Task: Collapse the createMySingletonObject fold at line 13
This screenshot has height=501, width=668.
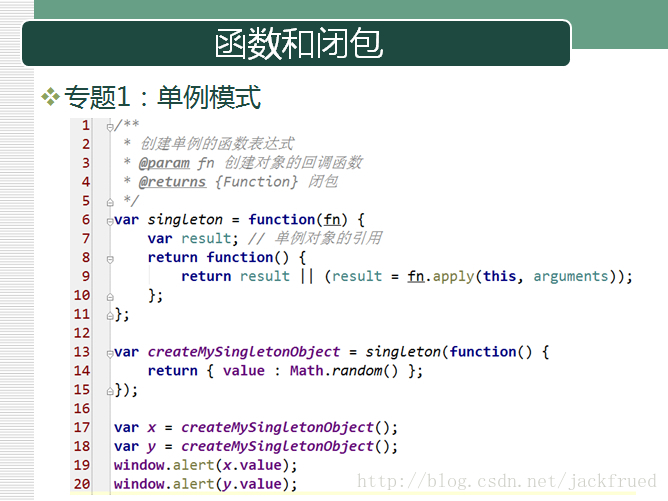Action: click(x=110, y=354)
